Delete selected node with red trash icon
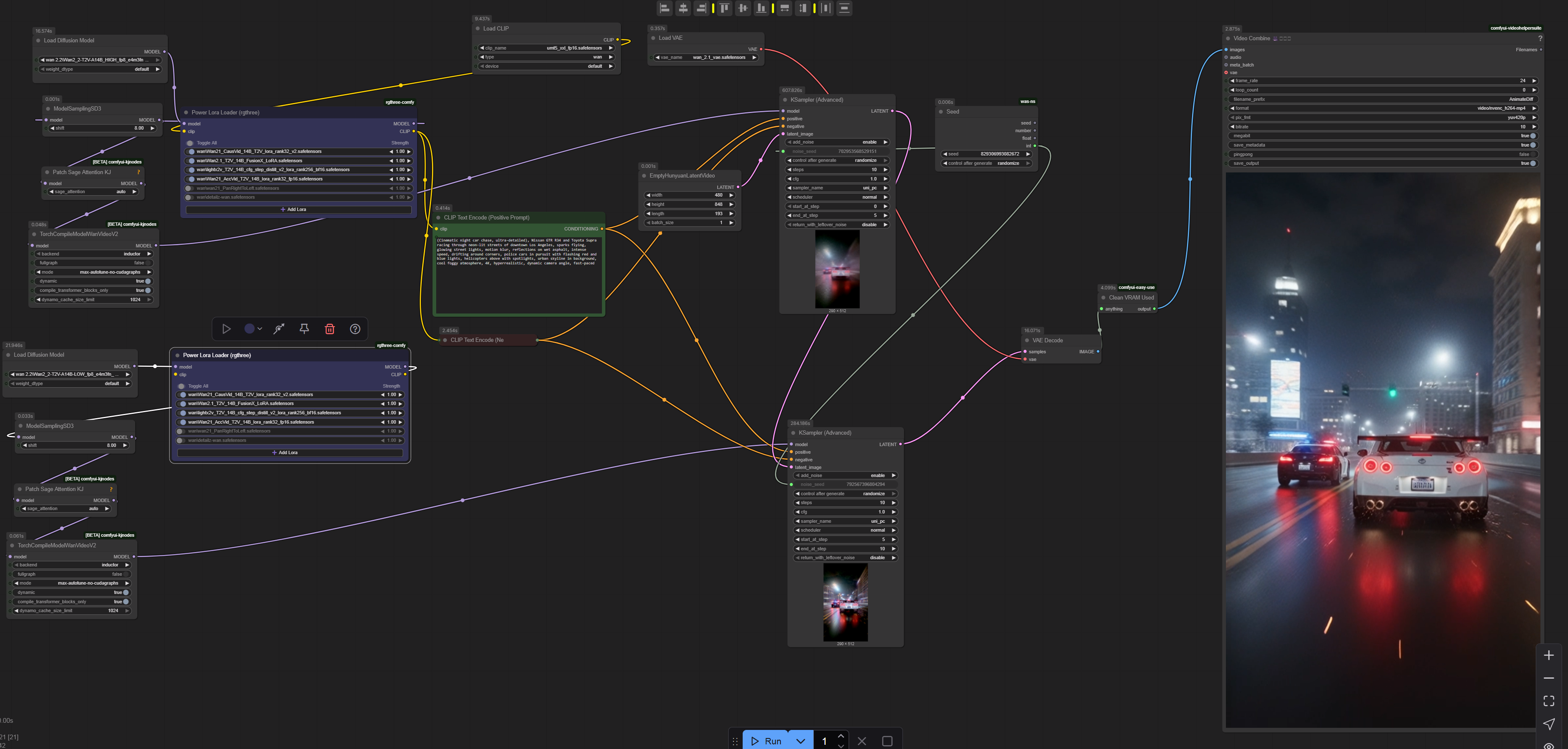 (x=330, y=329)
